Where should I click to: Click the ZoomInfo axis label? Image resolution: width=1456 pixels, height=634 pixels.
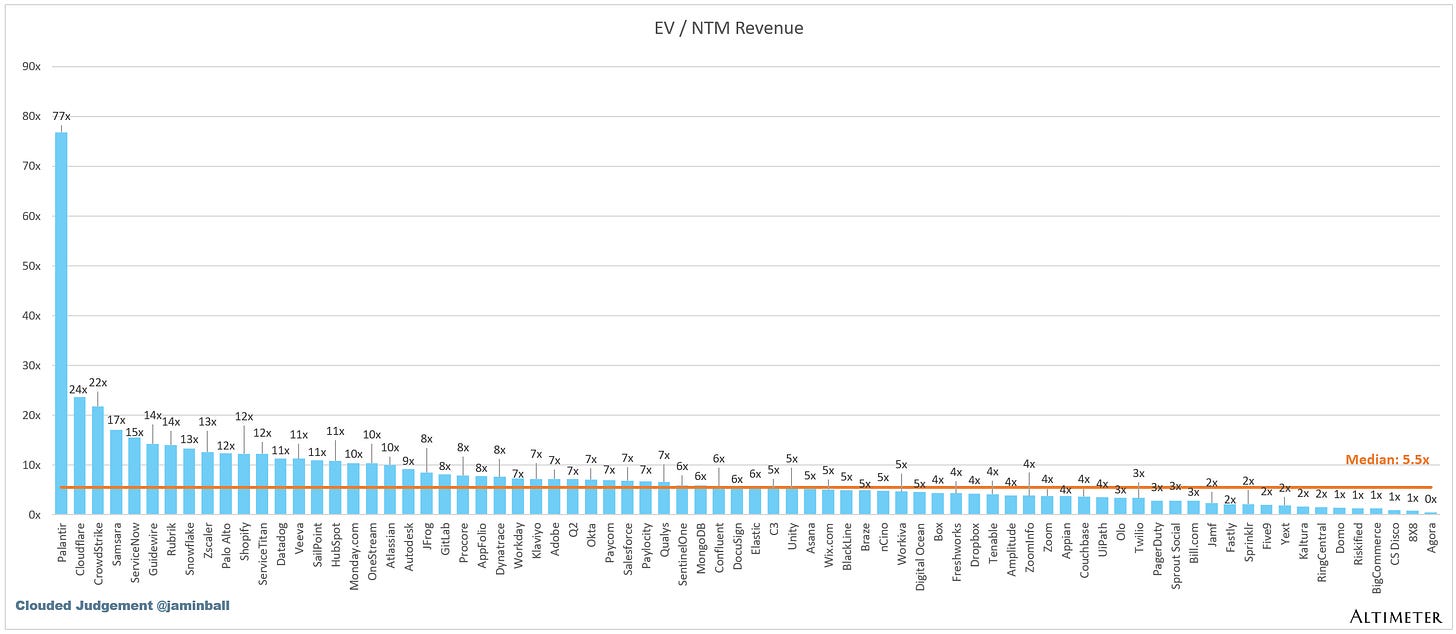point(1029,547)
